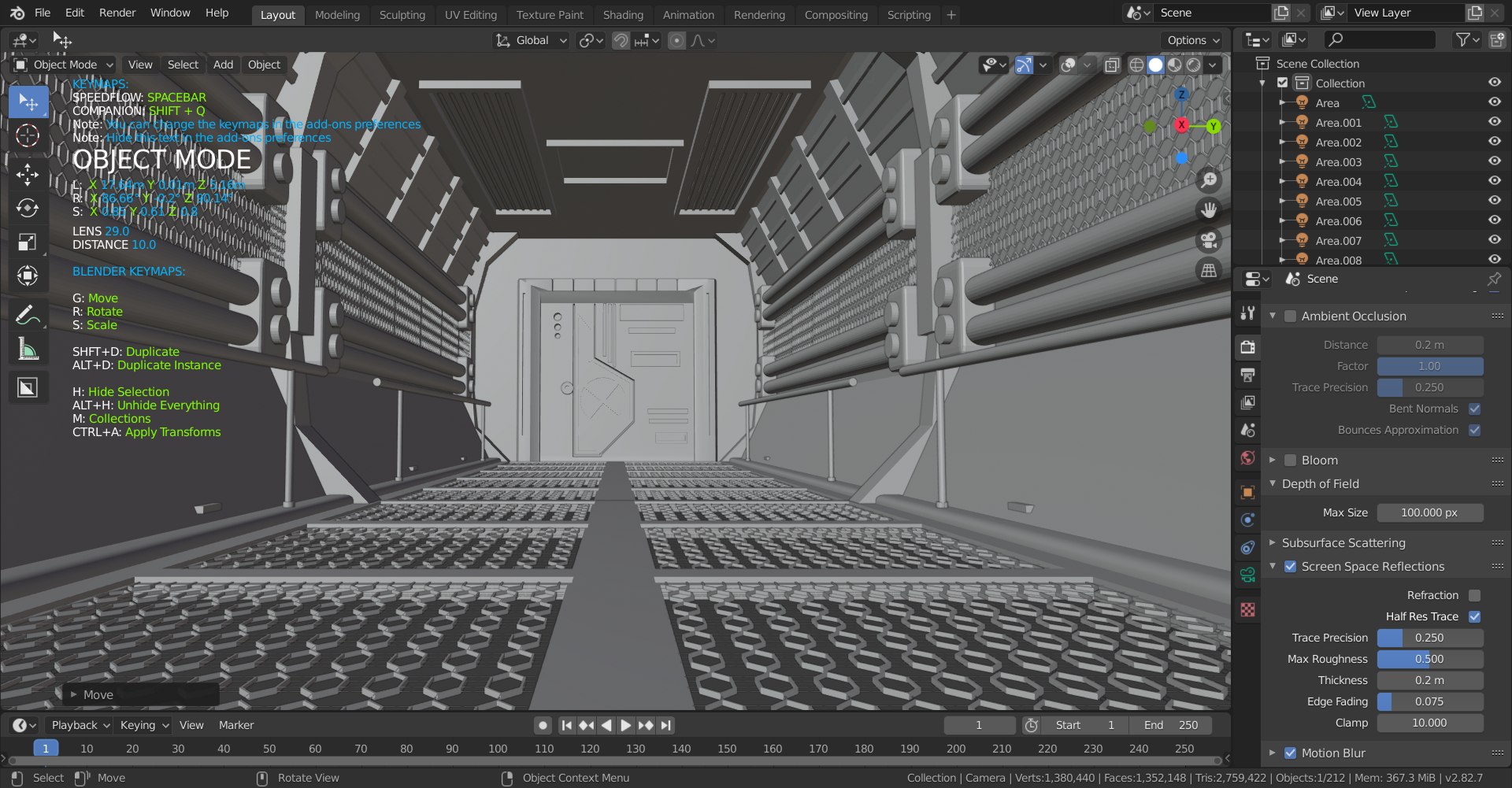Viewport: 1512px width, 788px height.
Task: Click zoom view icon in viewport
Action: [x=1209, y=180]
